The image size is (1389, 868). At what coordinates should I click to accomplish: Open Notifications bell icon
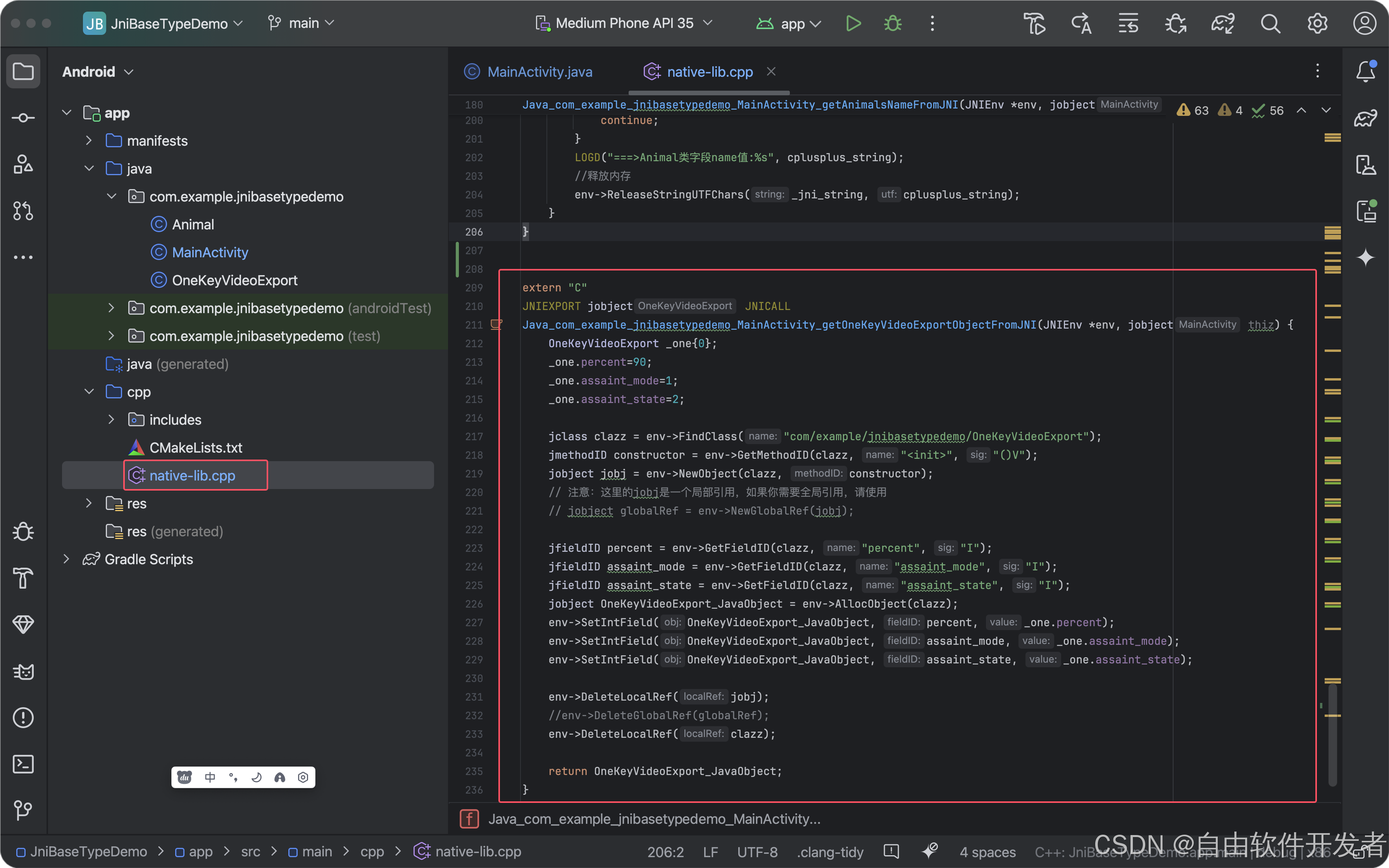(1365, 71)
